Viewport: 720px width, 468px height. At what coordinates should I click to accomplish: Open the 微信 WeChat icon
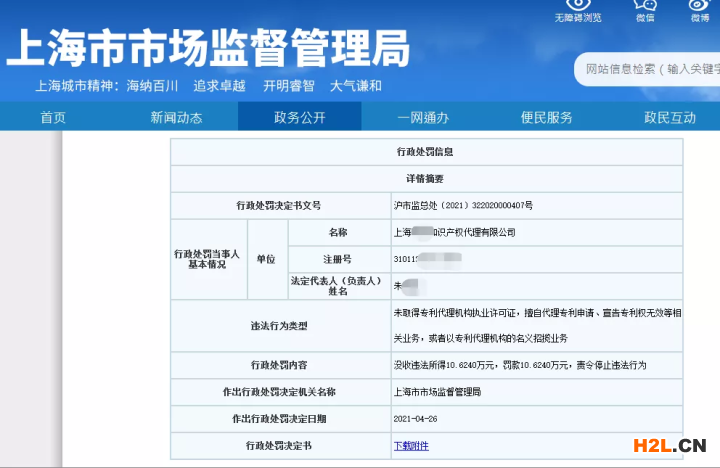point(645,10)
